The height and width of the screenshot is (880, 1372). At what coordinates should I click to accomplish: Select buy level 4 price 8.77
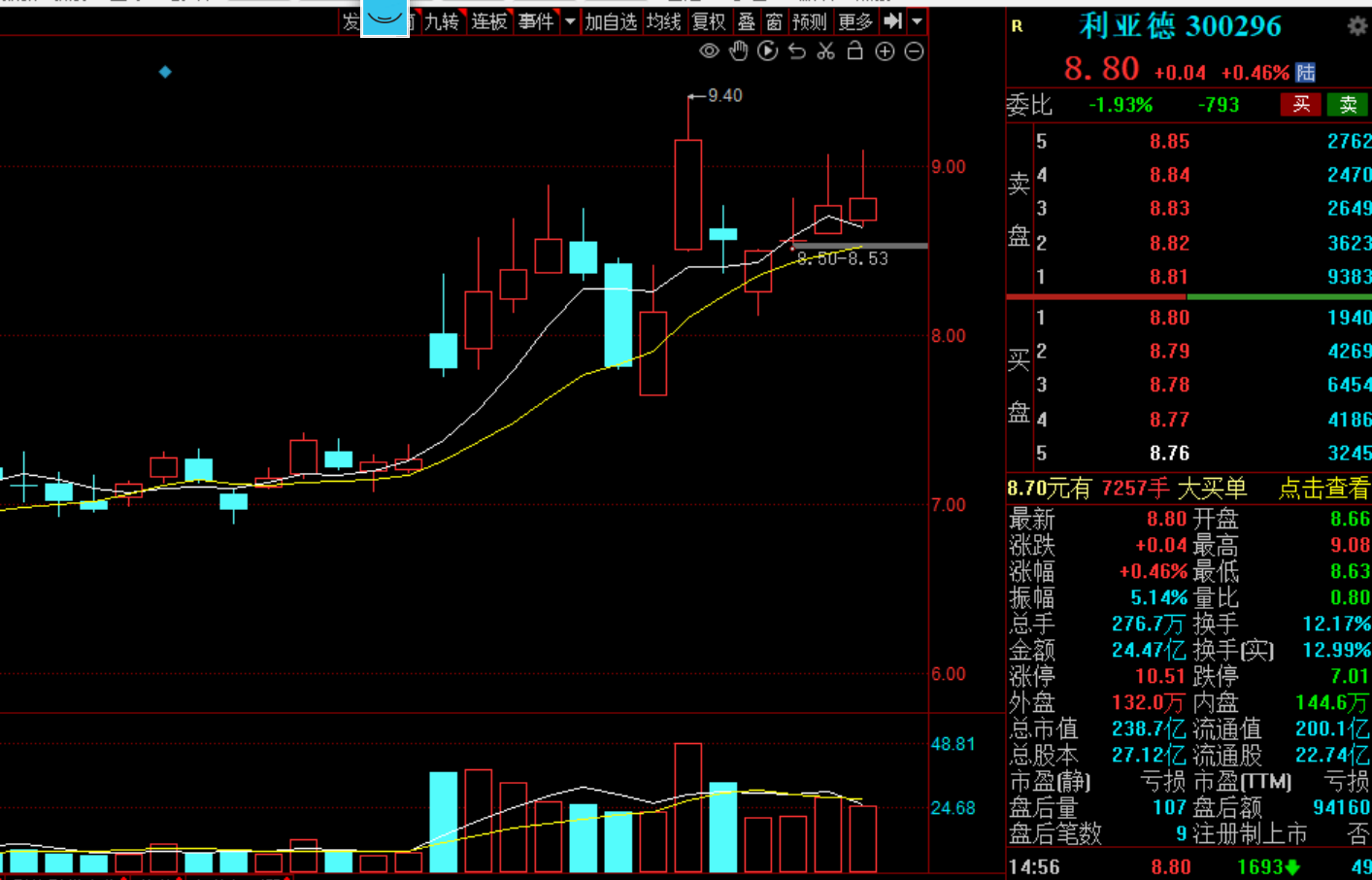[1169, 420]
